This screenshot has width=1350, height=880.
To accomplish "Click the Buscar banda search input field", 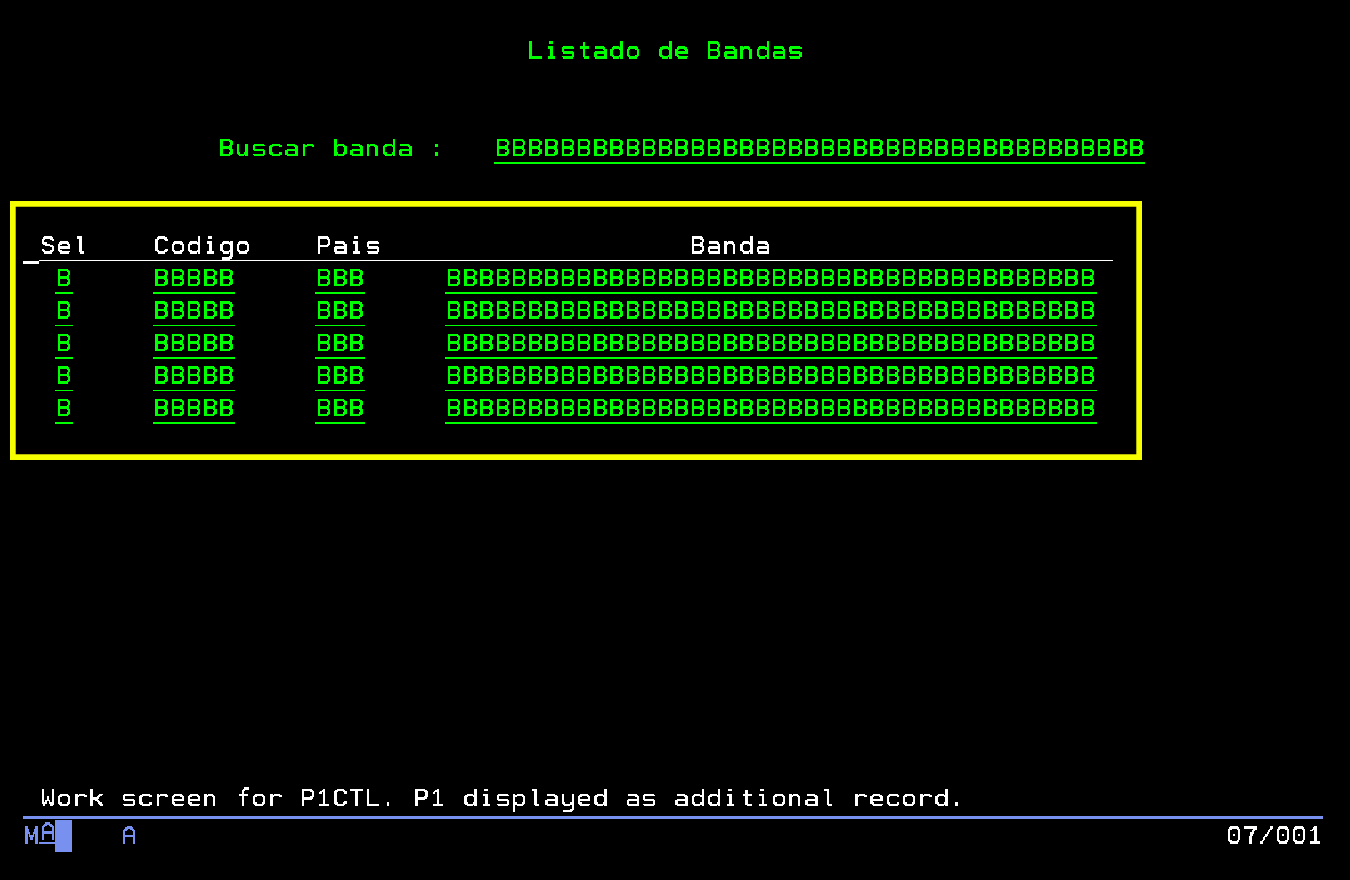I will [818, 148].
